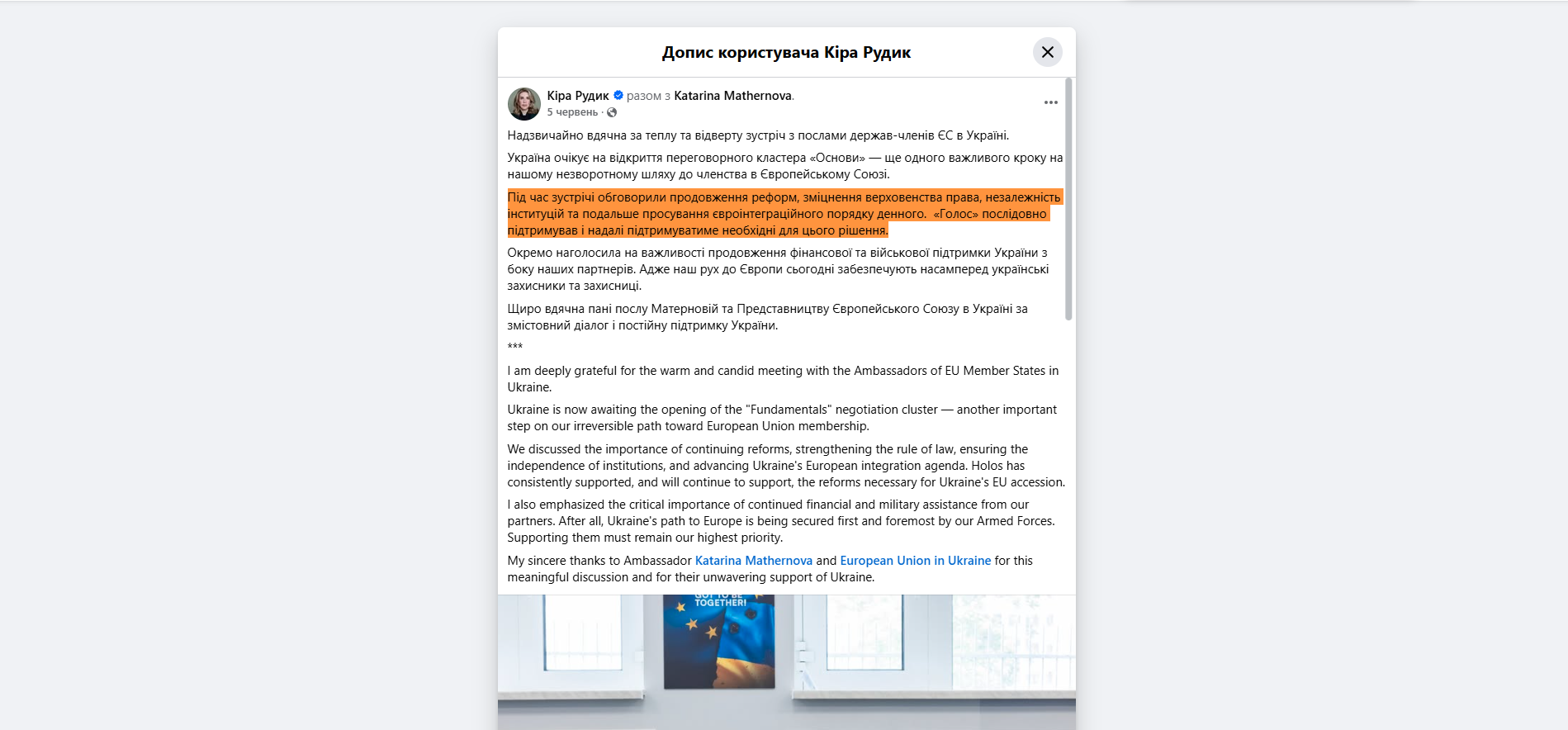This screenshot has width=1568, height=730.
Task: Open tagged Katarina Mathernova name in header
Action: pyautogui.click(x=732, y=96)
